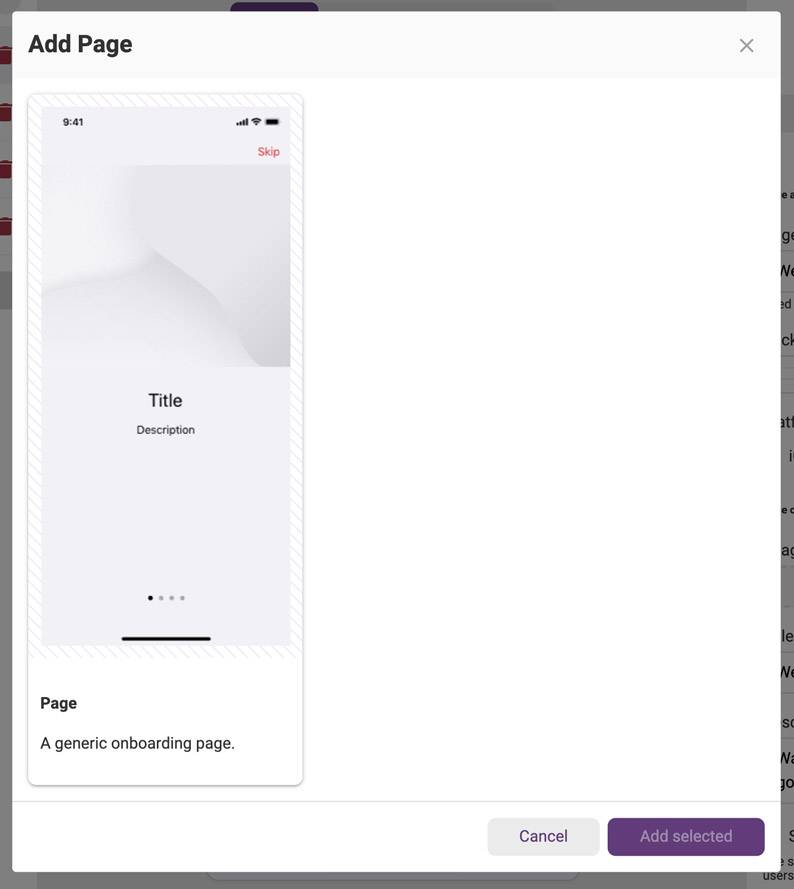Viewport: 794px width, 889px height.
Task: Click the active first pagination dot
Action: tap(150, 598)
